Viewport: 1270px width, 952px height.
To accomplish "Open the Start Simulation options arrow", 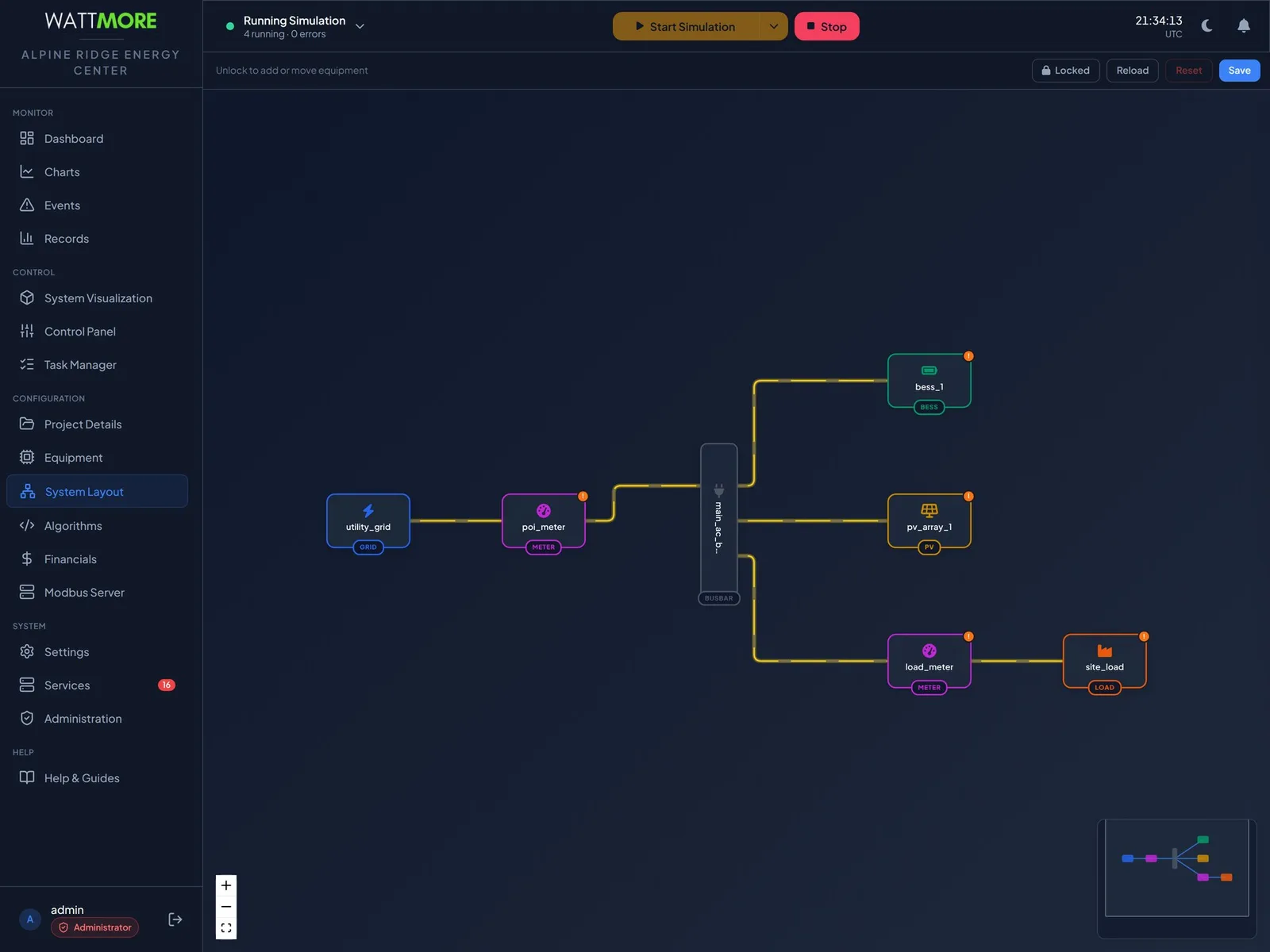I will (x=773, y=26).
